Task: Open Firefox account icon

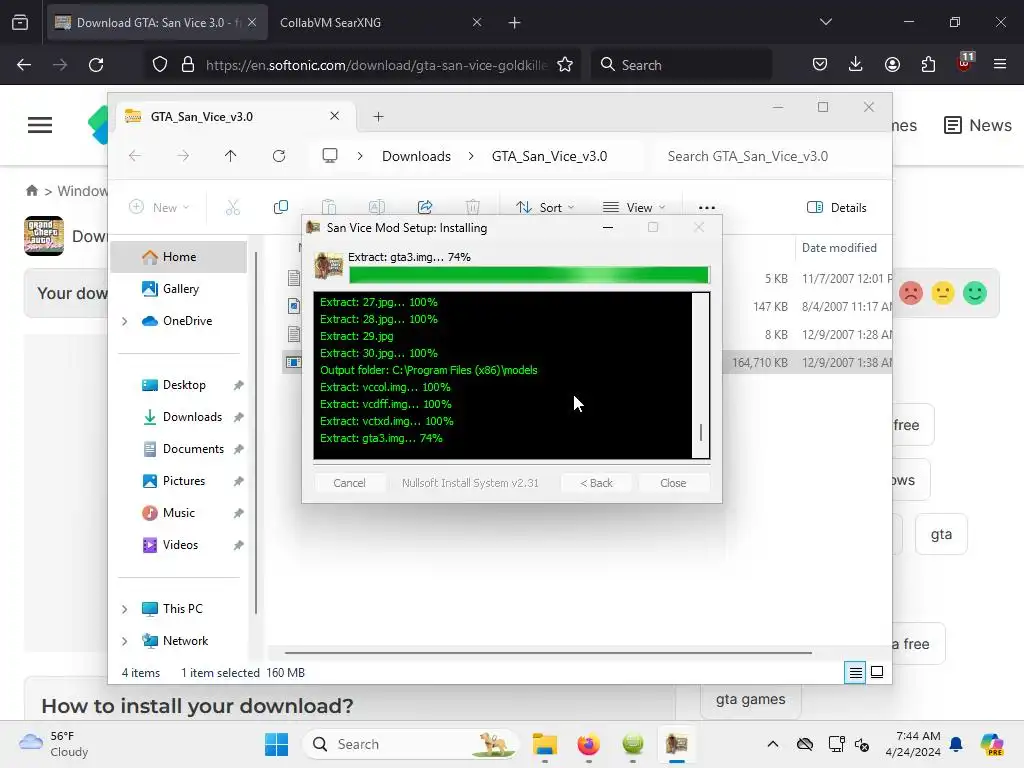Action: point(892,64)
